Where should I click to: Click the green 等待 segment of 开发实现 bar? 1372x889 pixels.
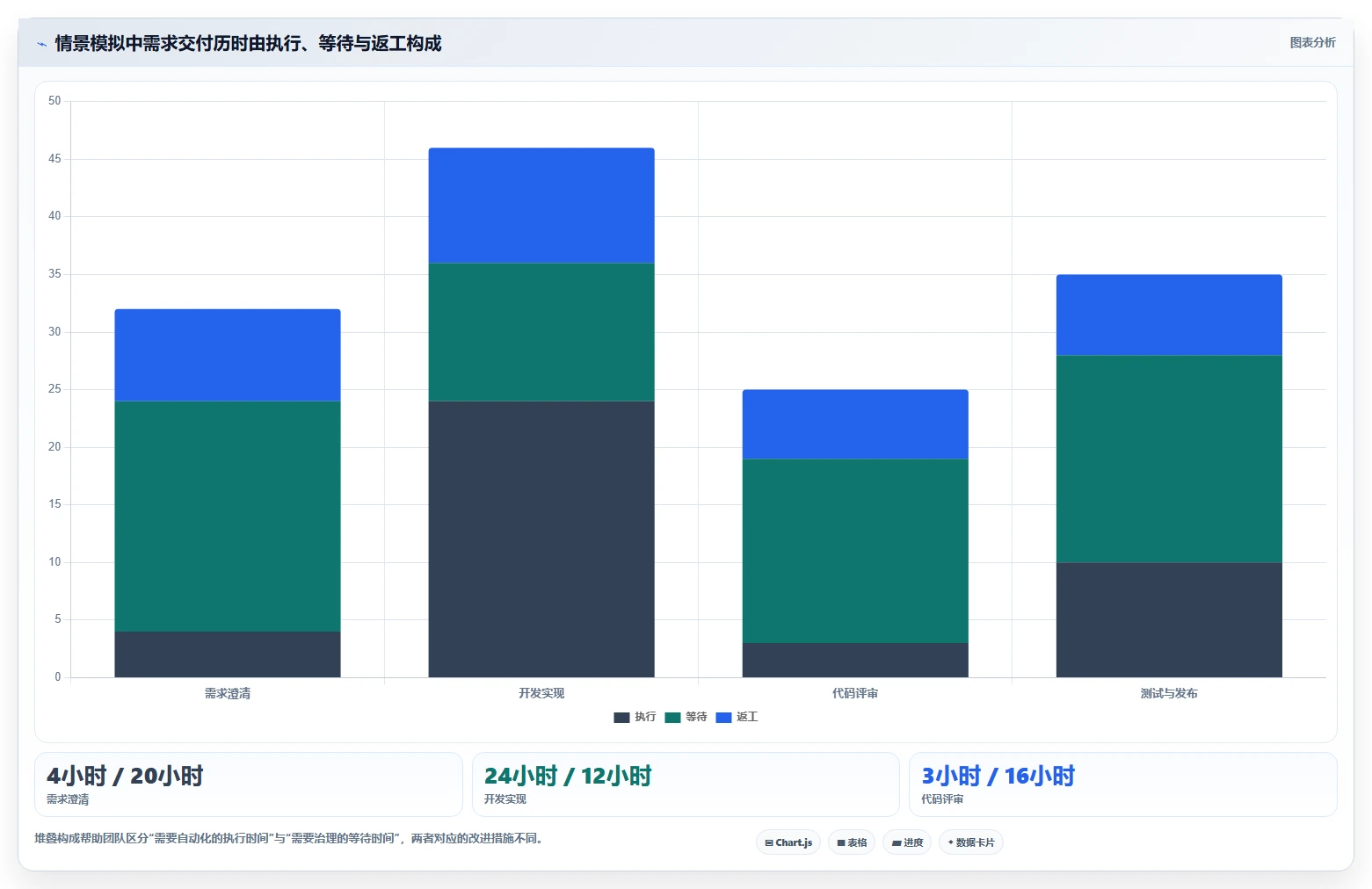(x=541, y=332)
